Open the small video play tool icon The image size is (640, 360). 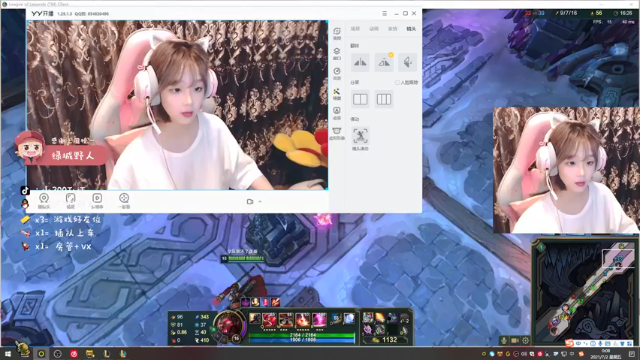[97, 200]
